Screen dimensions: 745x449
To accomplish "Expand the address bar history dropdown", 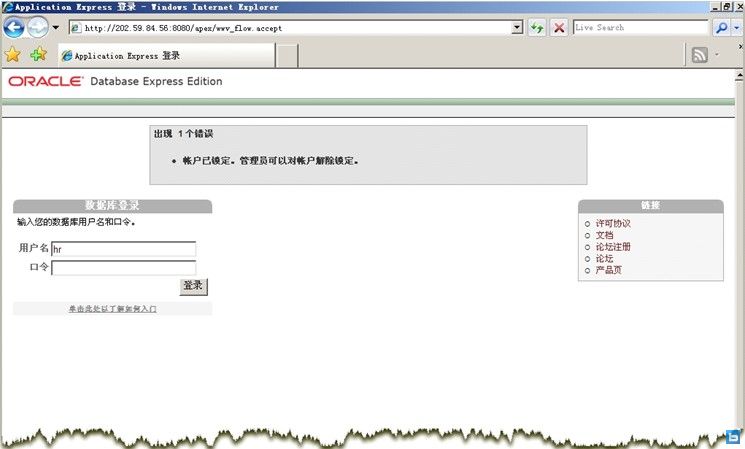I will point(517,28).
